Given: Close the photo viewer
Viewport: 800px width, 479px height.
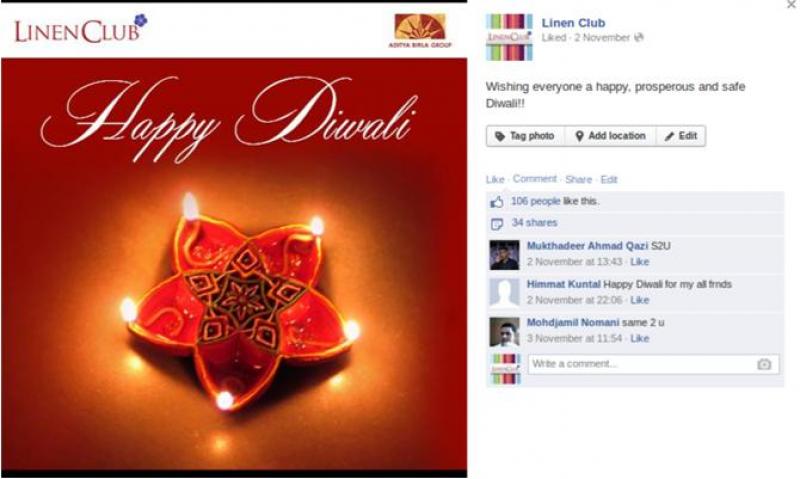Looking at the screenshot, I should point(791,5).
